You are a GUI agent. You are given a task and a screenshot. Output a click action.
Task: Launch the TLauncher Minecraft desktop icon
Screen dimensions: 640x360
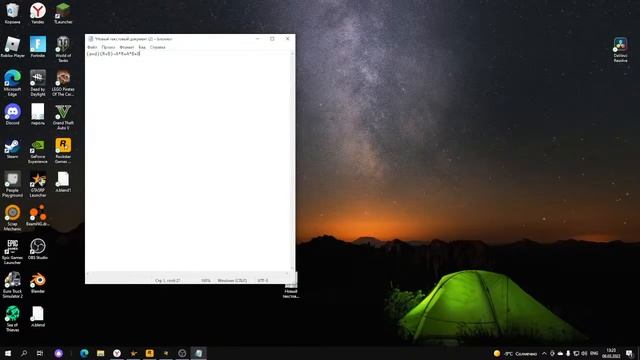click(x=63, y=13)
